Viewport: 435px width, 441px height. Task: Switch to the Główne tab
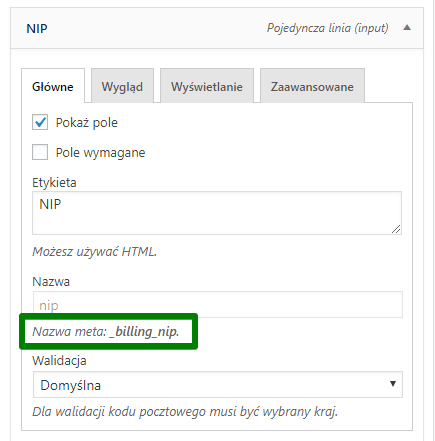click(53, 86)
